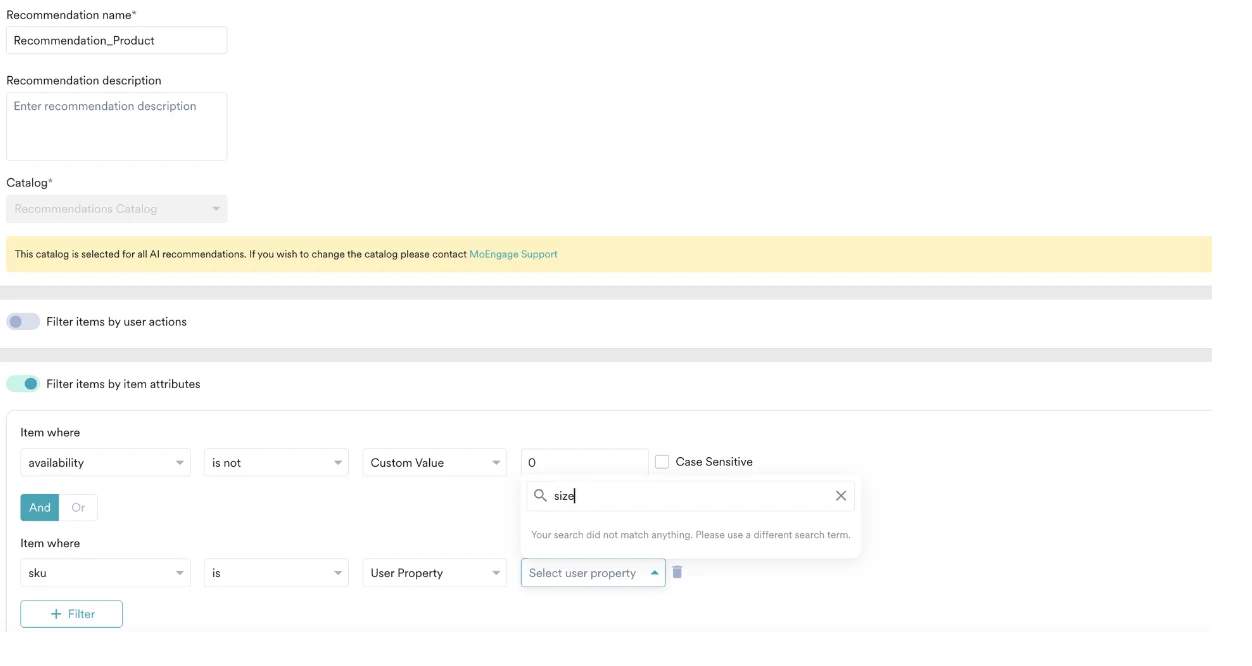Click the 'Item where' label above sku
This screenshot has width=1252, height=666.
[x=50, y=543]
